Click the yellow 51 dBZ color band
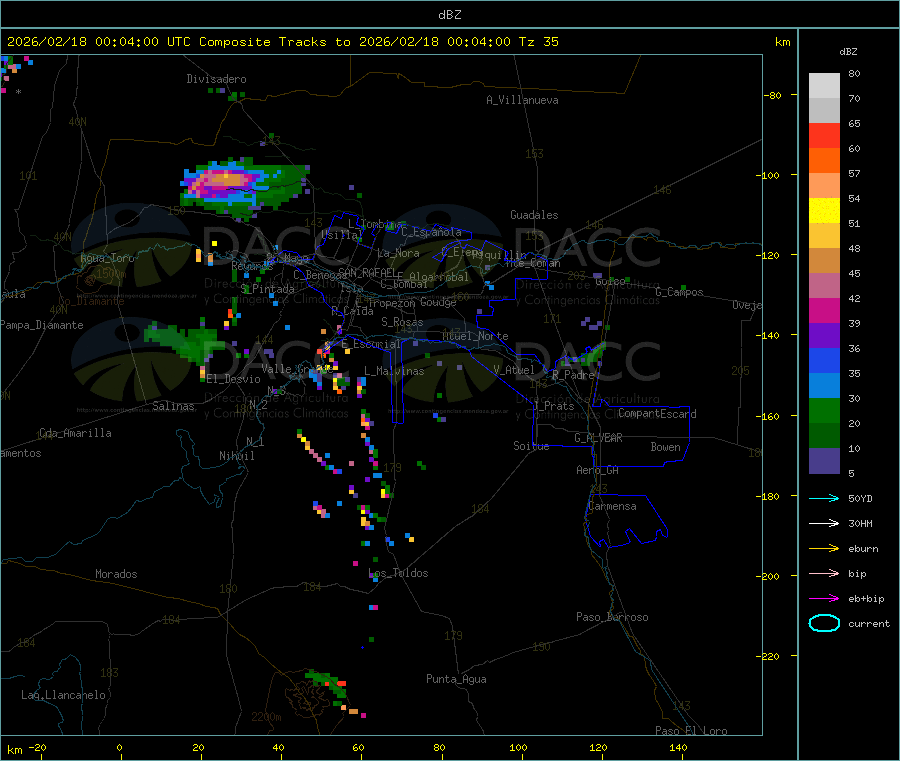The image size is (900, 761). click(824, 211)
